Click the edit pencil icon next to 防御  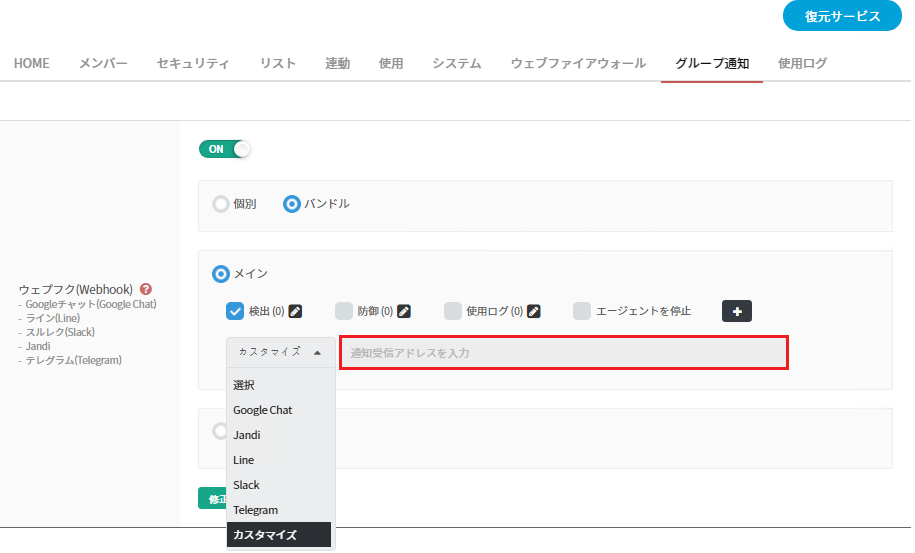pyautogui.click(x=404, y=311)
